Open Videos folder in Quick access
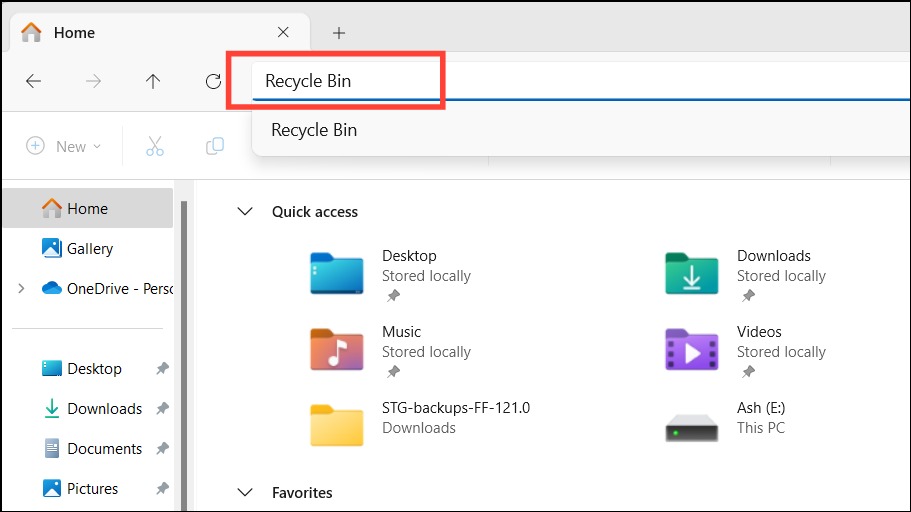 coord(691,350)
